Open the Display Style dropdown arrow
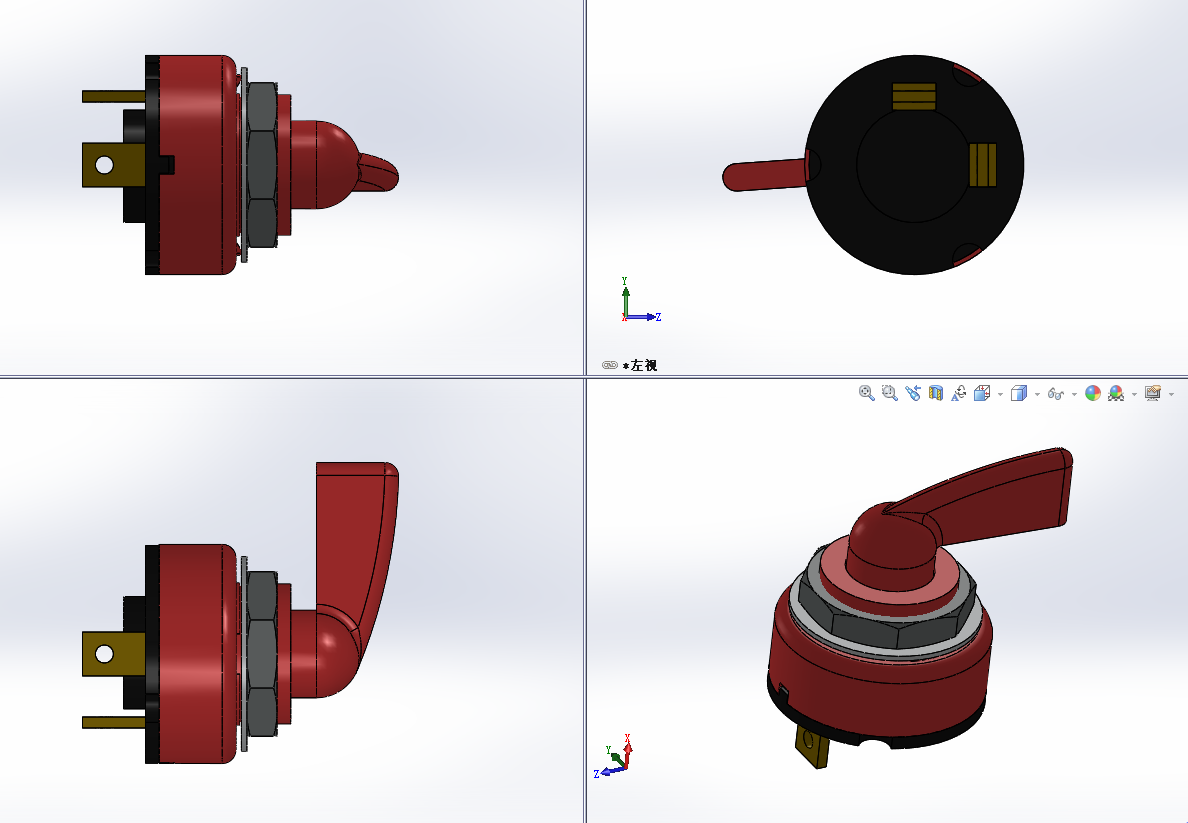This screenshot has width=1188, height=823. pyautogui.click(x=1037, y=394)
